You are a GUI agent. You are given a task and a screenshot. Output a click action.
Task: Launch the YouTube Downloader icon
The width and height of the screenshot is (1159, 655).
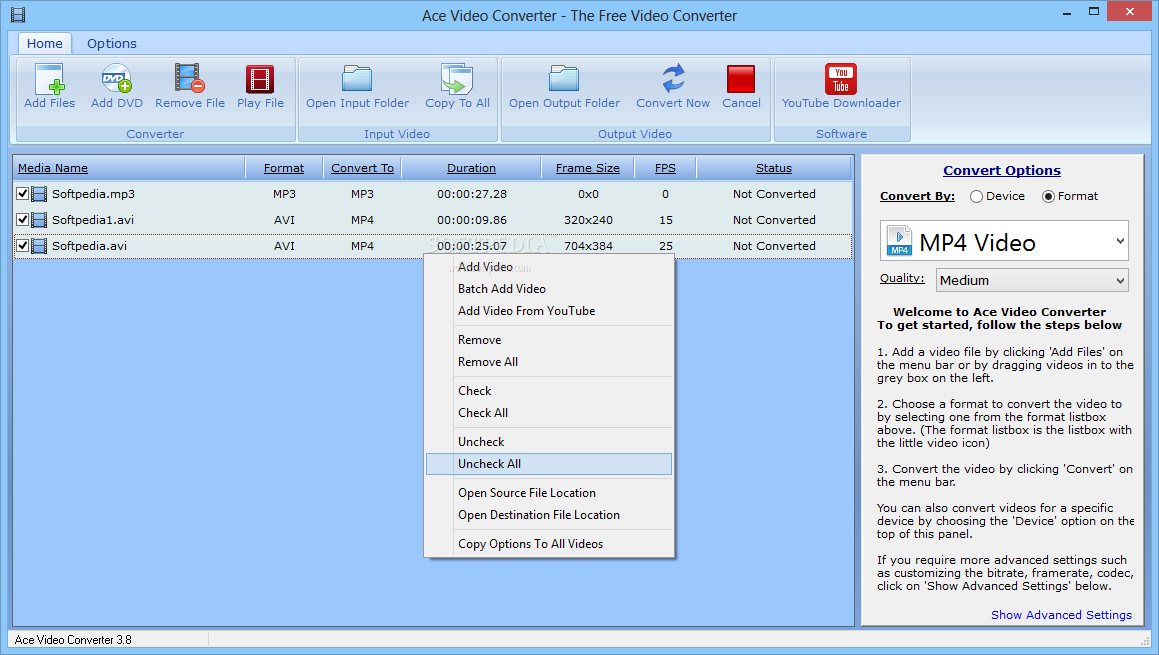click(x=841, y=79)
